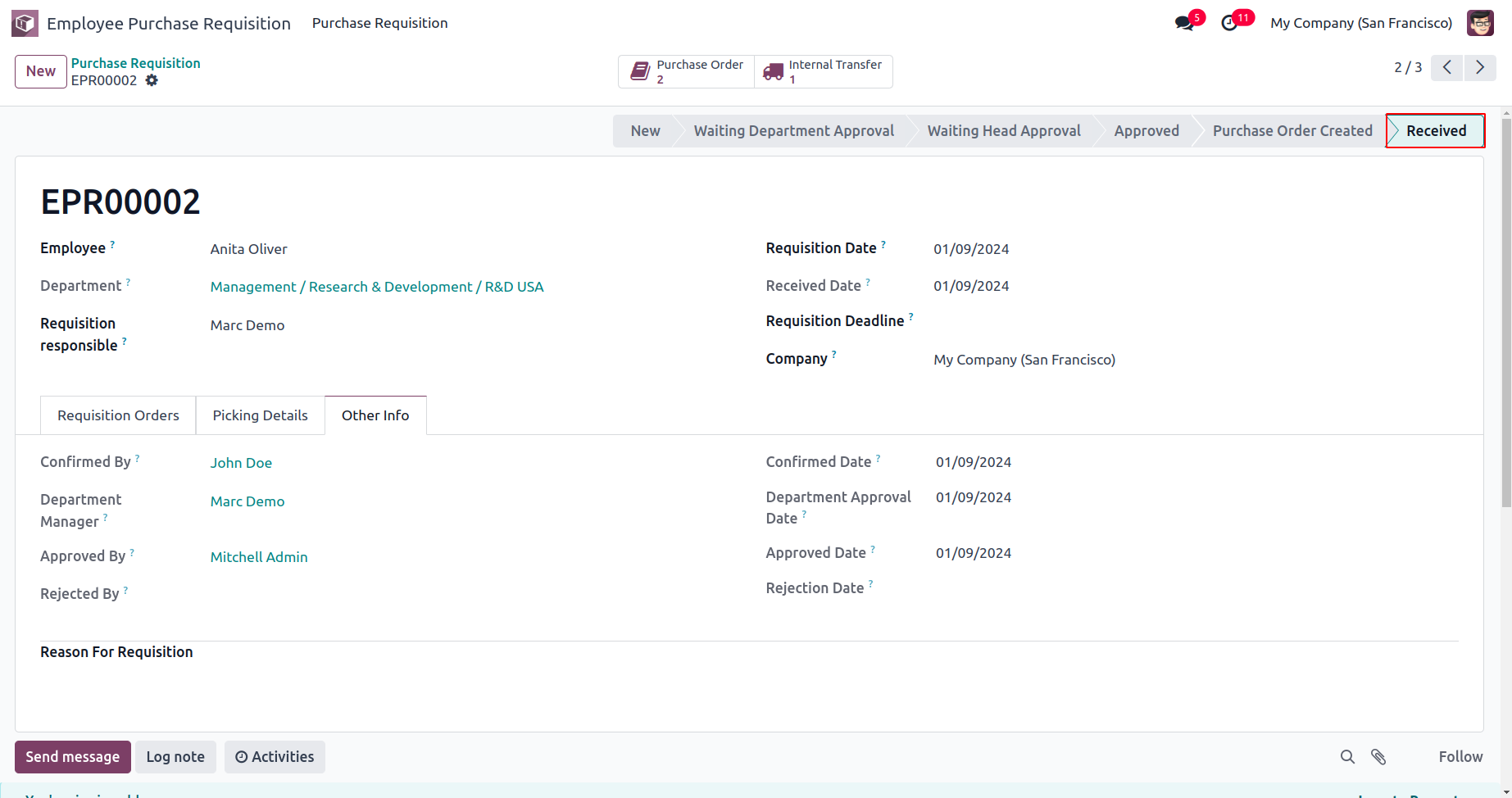Open the Internal Transfer smart button
The image size is (1512, 798).
click(823, 71)
